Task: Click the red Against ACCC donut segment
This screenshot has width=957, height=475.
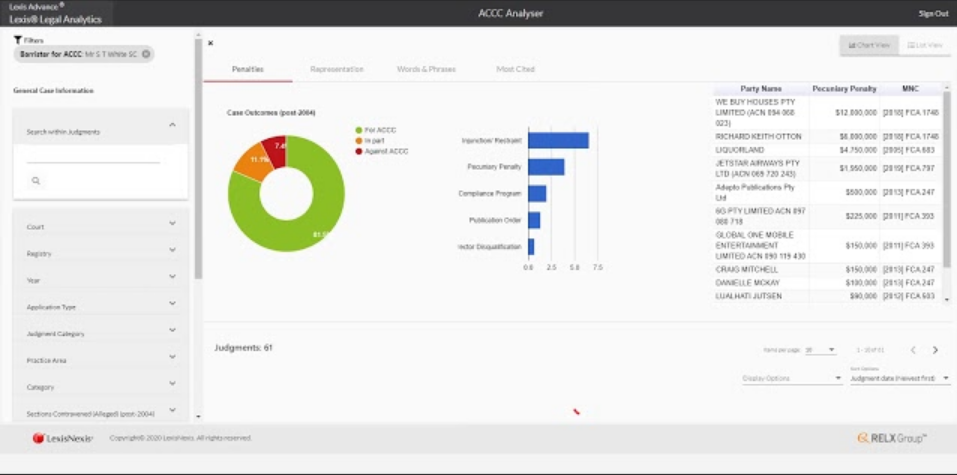Action: pos(275,150)
